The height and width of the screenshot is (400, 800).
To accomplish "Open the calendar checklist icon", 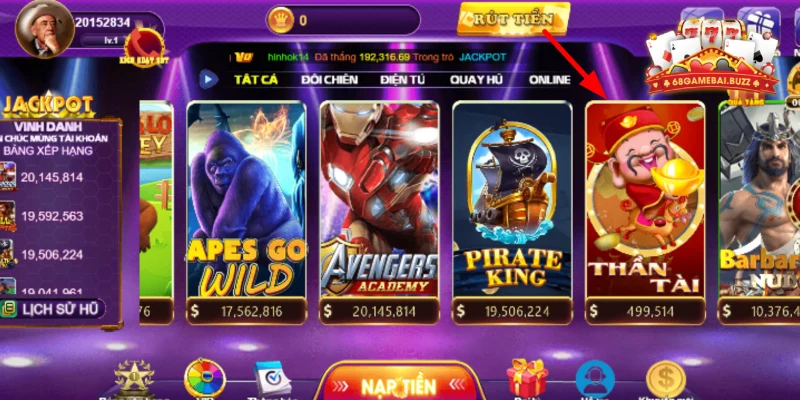I will point(273,378).
